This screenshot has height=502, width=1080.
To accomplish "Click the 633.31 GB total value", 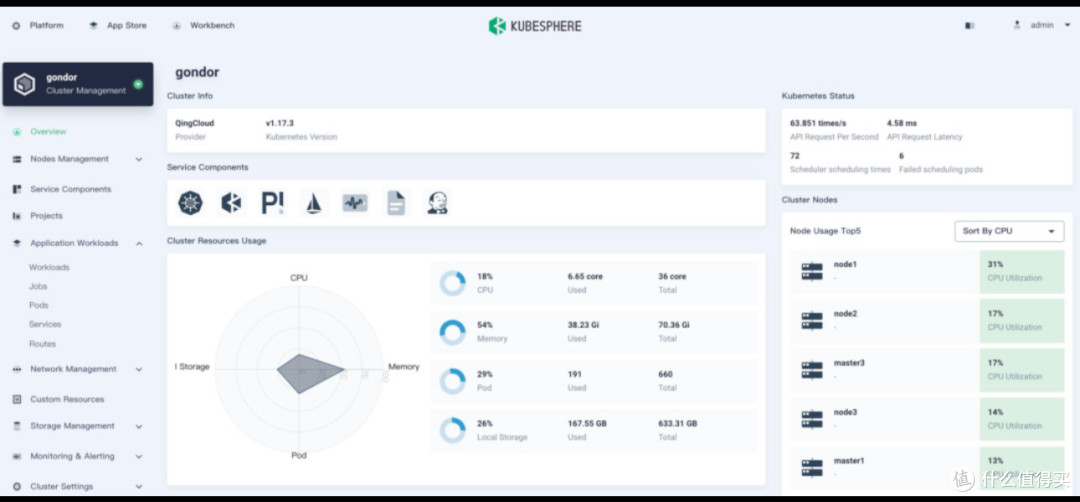I will coord(678,423).
